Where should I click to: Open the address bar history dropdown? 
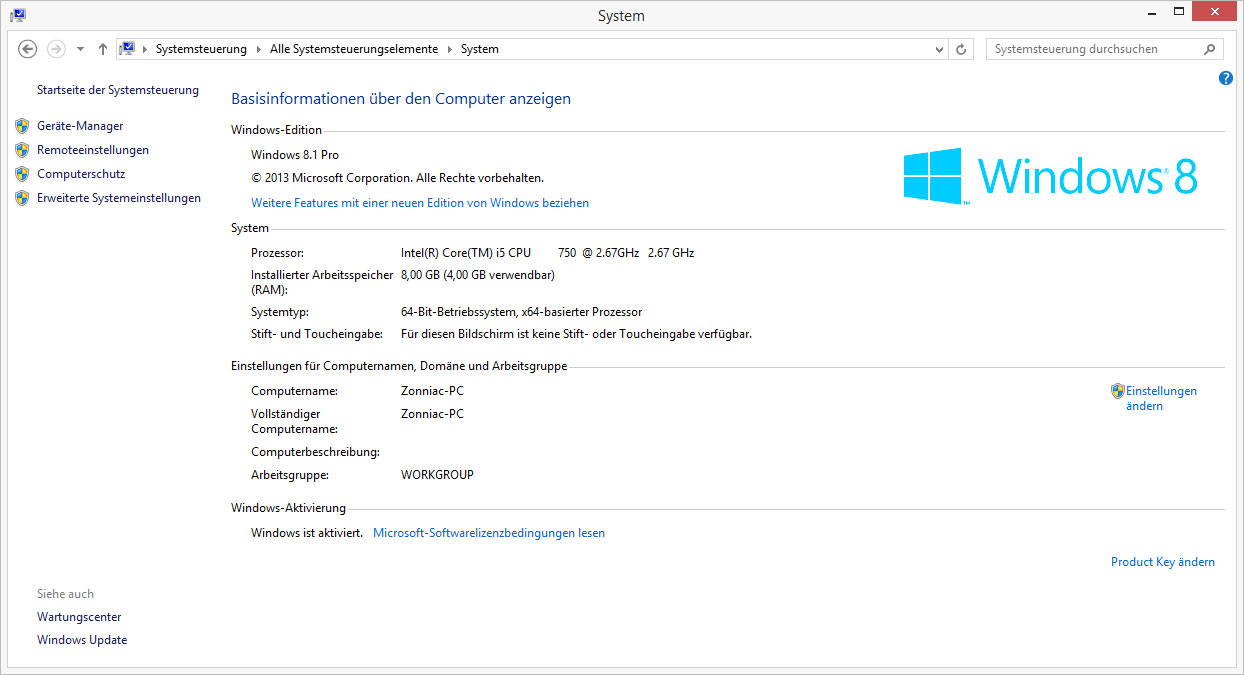tap(939, 49)
